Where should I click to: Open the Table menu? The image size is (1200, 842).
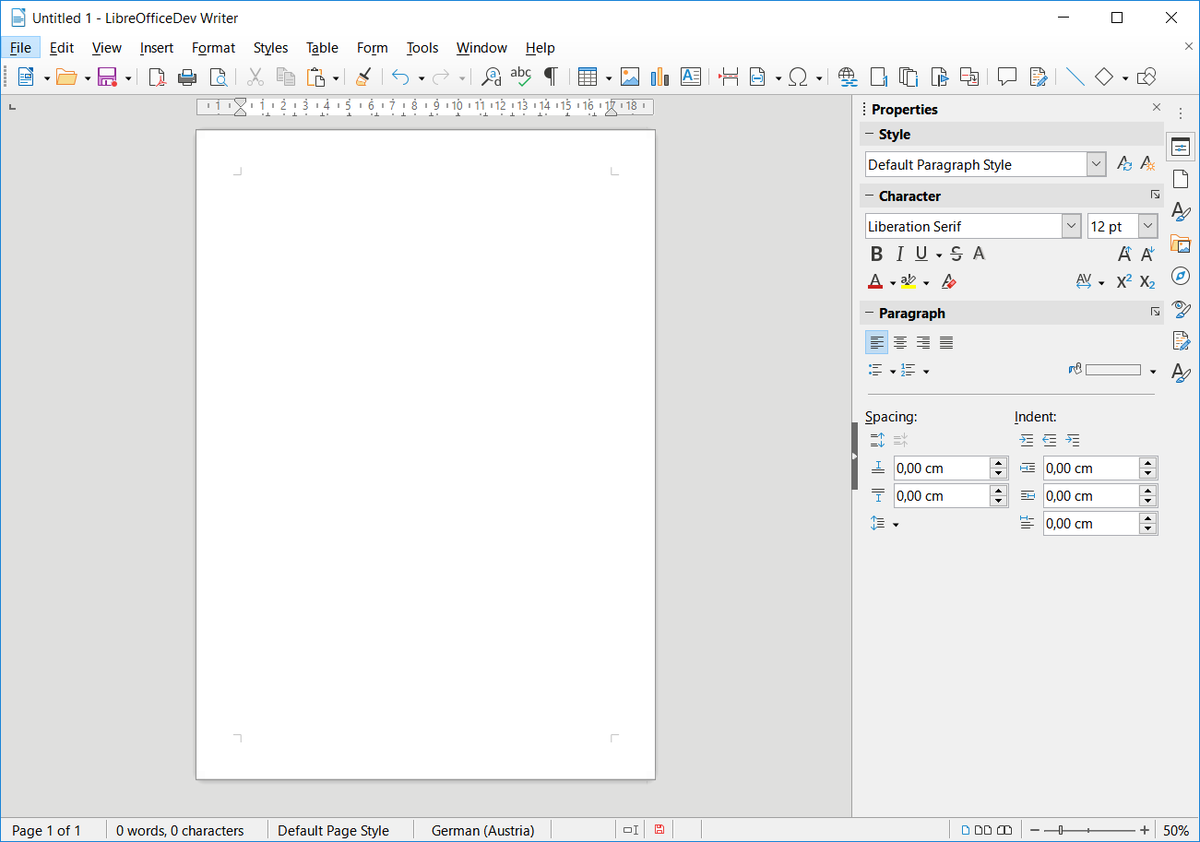322,47
